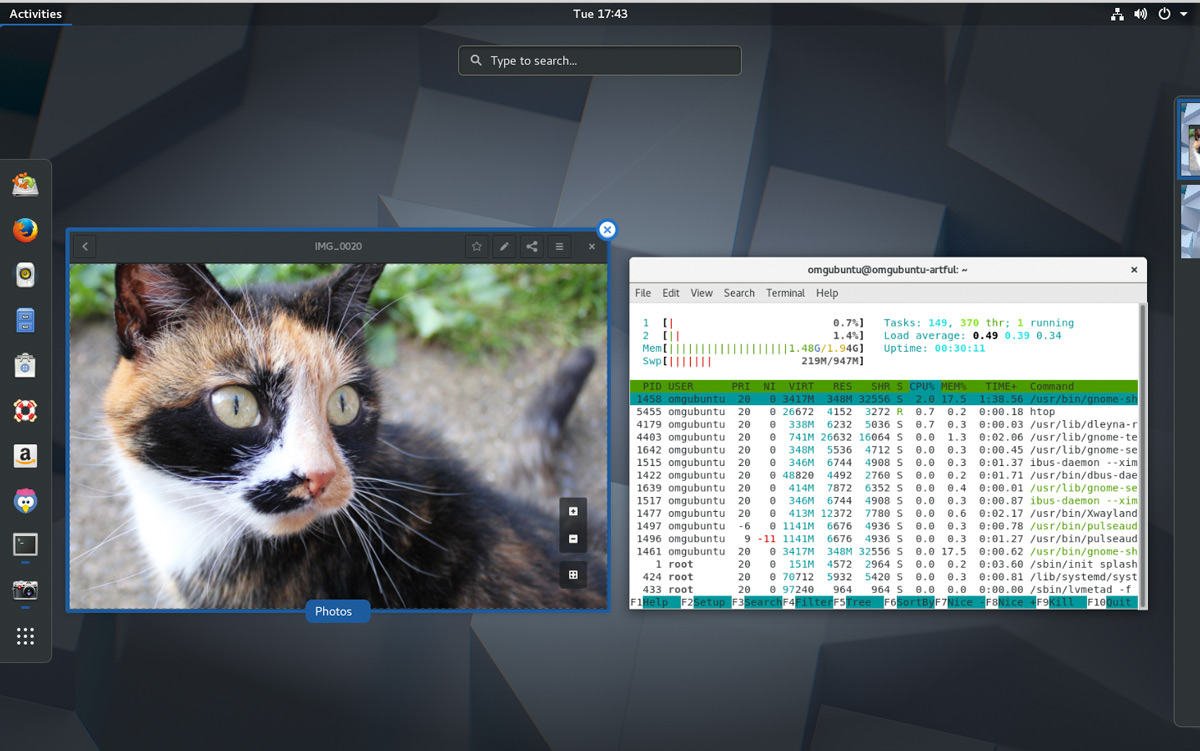
Task: Open the Tue 17:43 clock menu
Action: point(600,14)
